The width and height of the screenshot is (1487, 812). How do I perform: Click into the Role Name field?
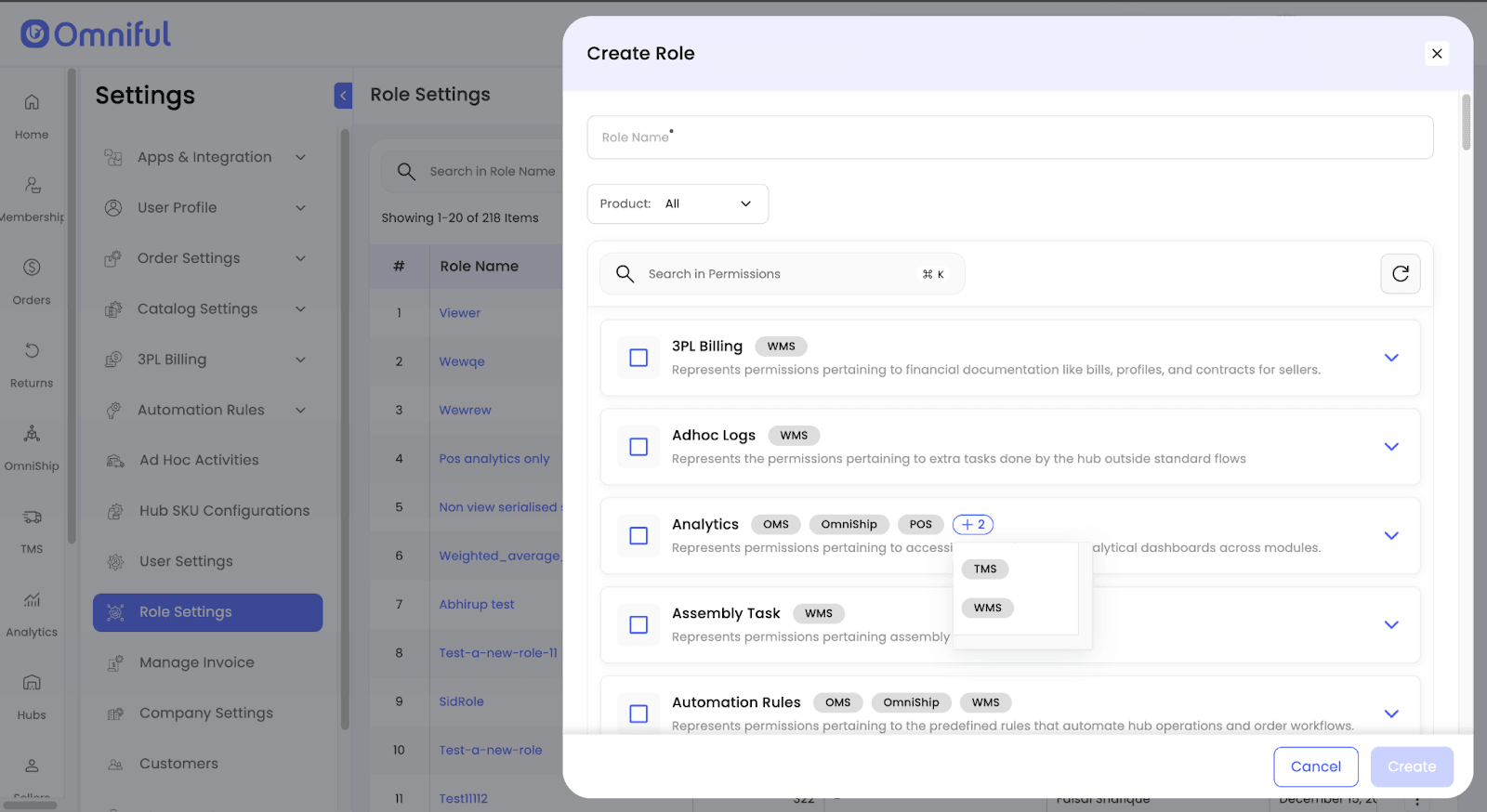point(1009,138)
